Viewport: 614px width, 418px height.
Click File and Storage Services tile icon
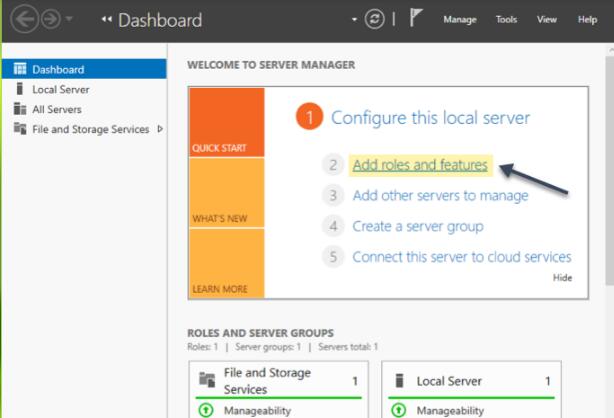pos(207,380)
